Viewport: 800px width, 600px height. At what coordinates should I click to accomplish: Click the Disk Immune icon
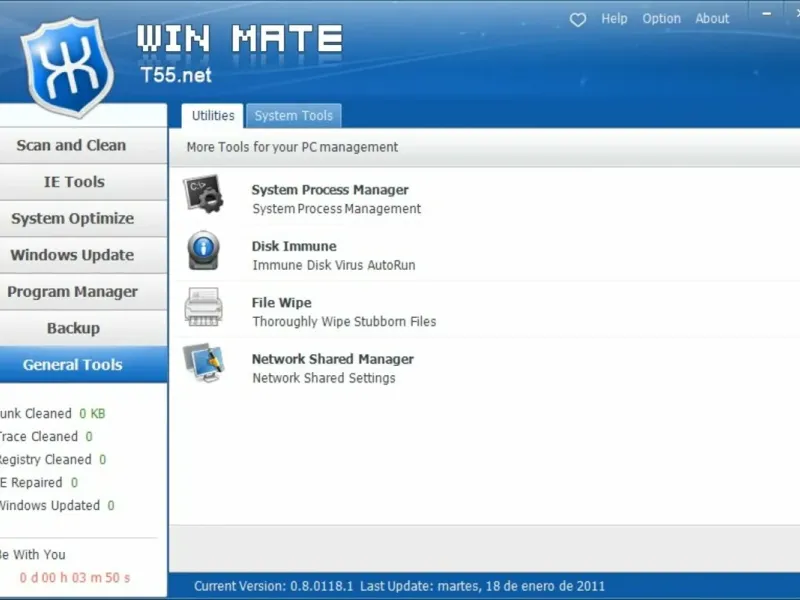point(204,251)
